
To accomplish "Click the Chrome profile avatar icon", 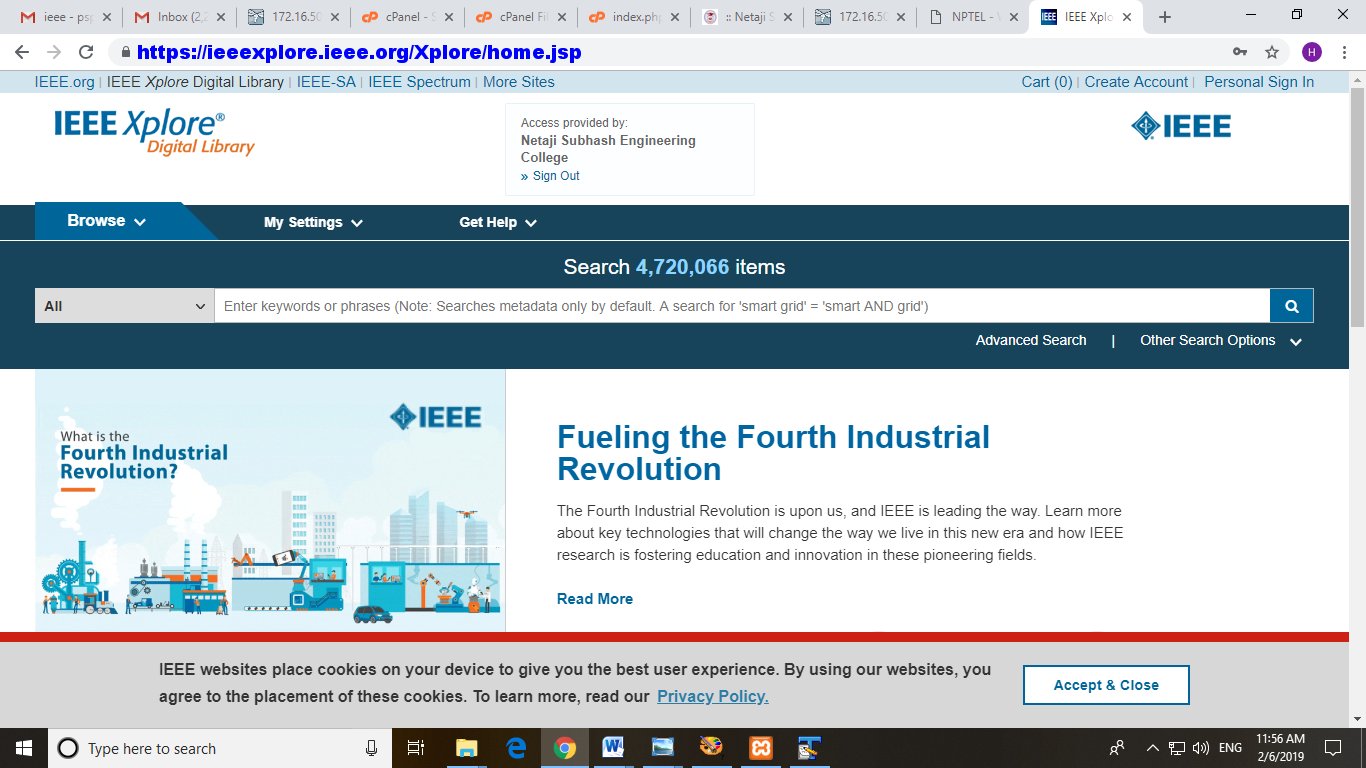I will pyautogui.click(x=1311, y=52).
